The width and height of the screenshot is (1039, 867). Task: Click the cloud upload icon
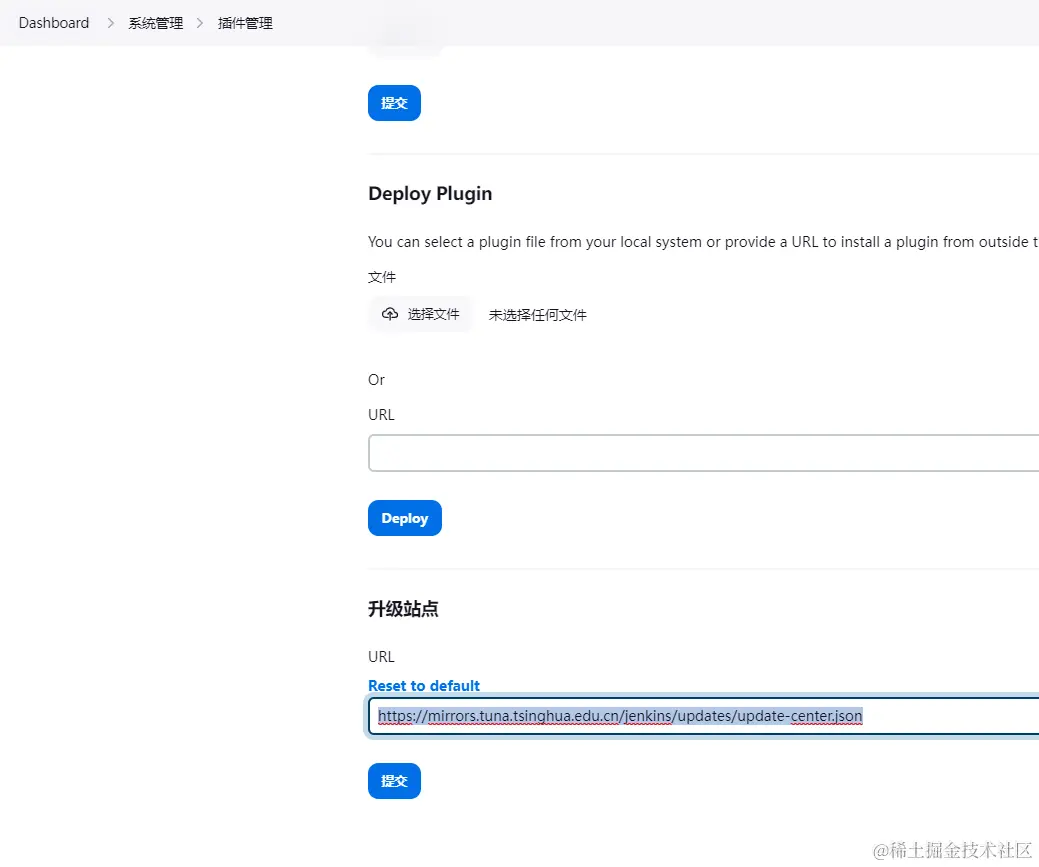click(390, 314)
